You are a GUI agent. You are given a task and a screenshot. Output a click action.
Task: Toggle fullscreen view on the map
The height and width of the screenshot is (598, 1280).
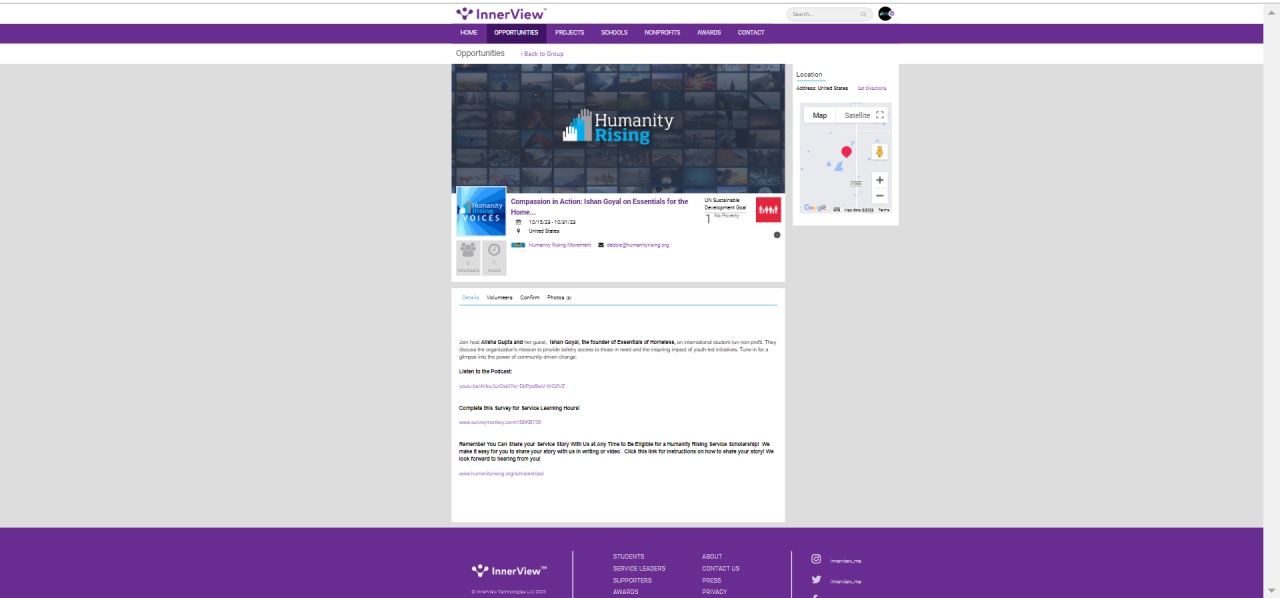[880, 115]
